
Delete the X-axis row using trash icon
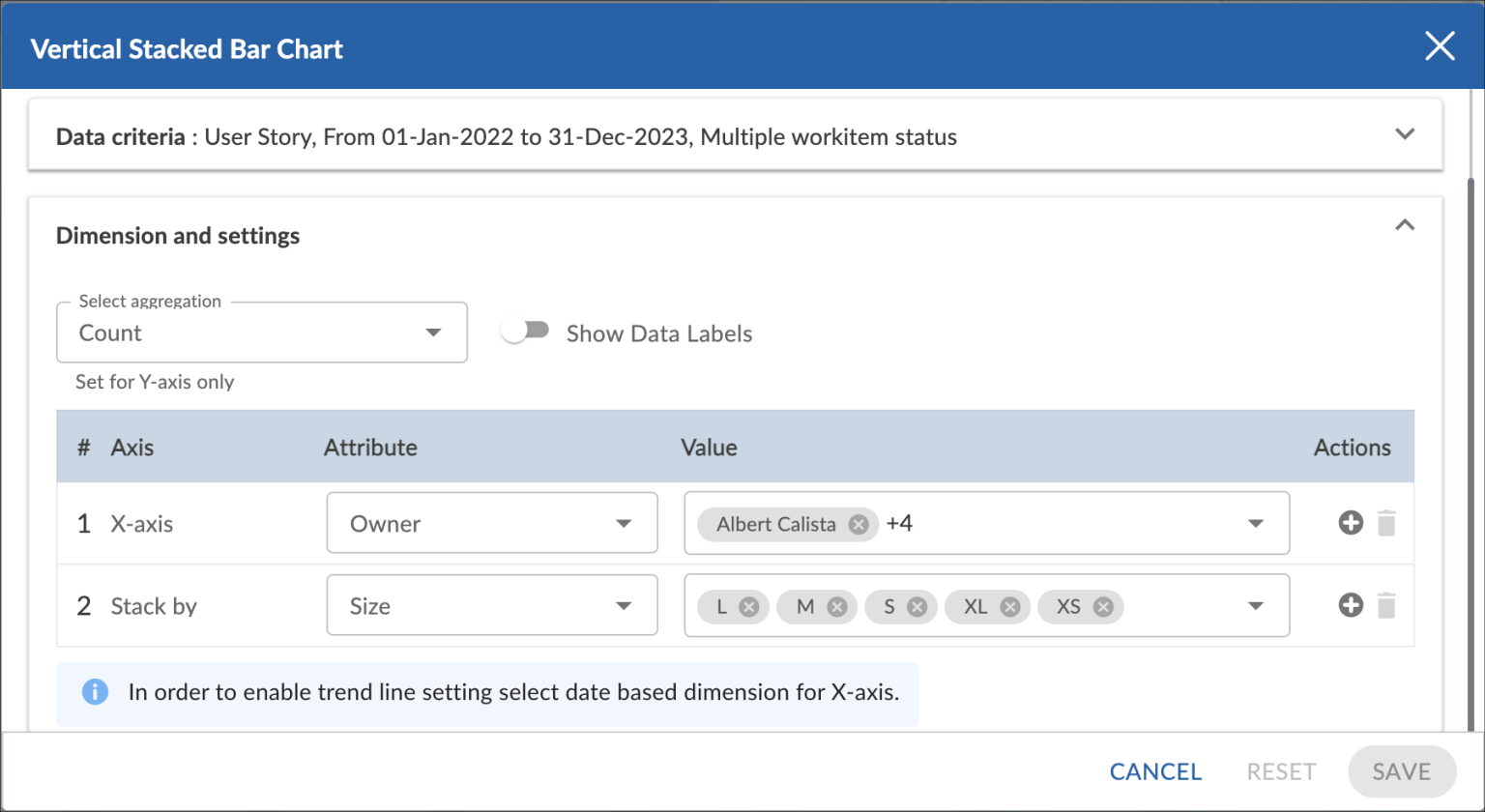tap(1386, 524)
